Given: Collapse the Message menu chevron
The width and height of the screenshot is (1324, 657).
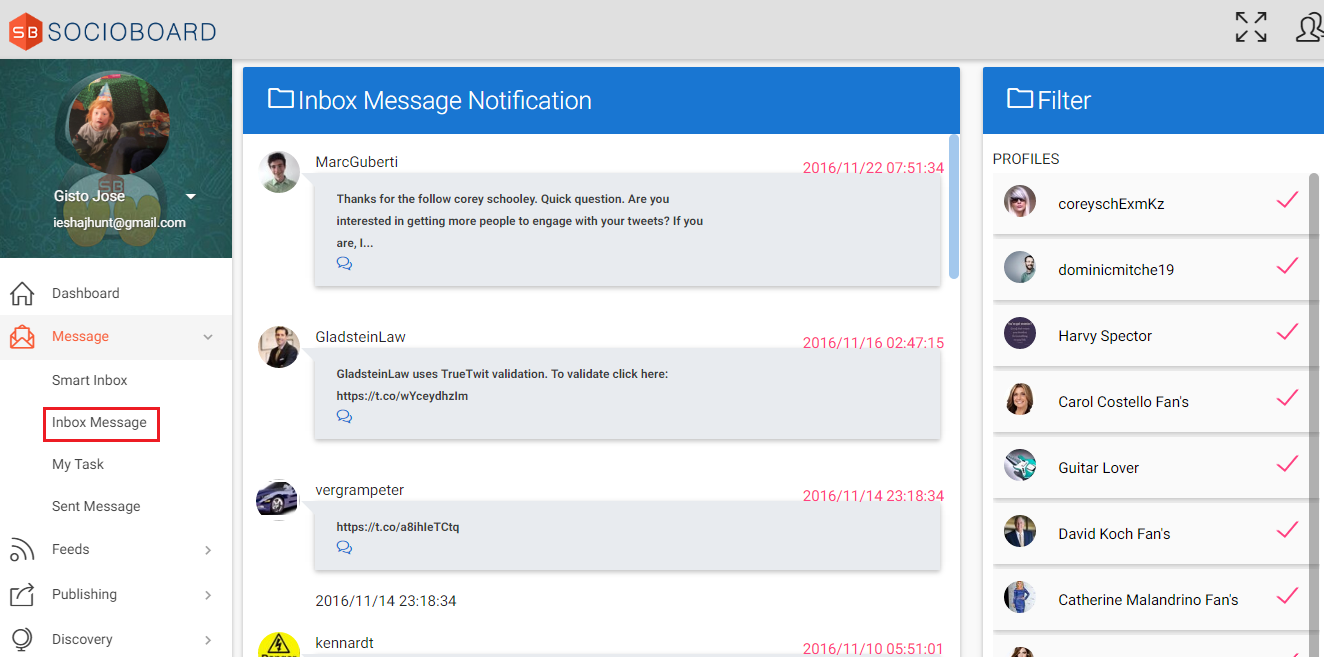Looking at the screenshot, I should pos(208,338).
